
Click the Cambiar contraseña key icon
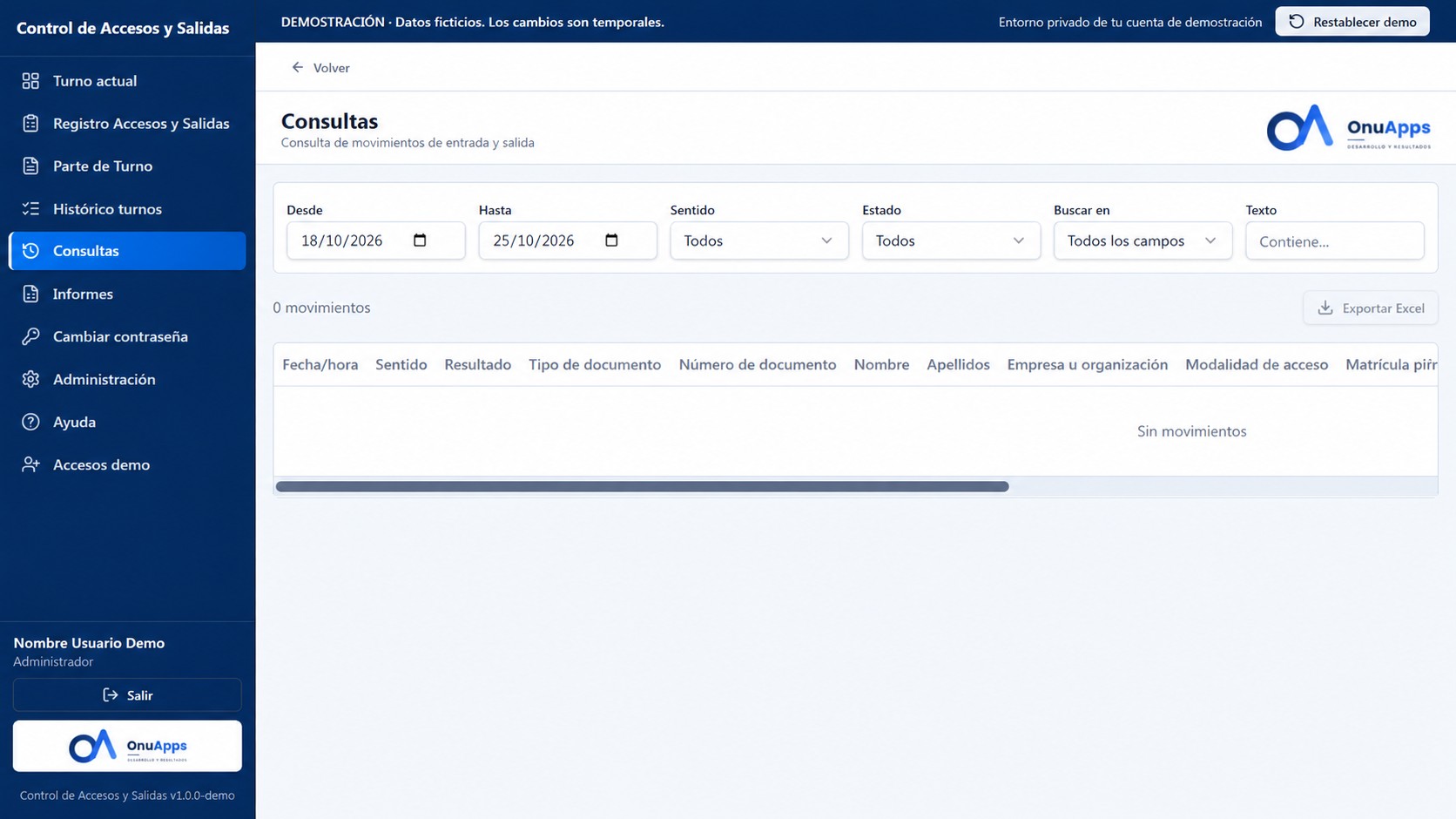pos(30,336)
